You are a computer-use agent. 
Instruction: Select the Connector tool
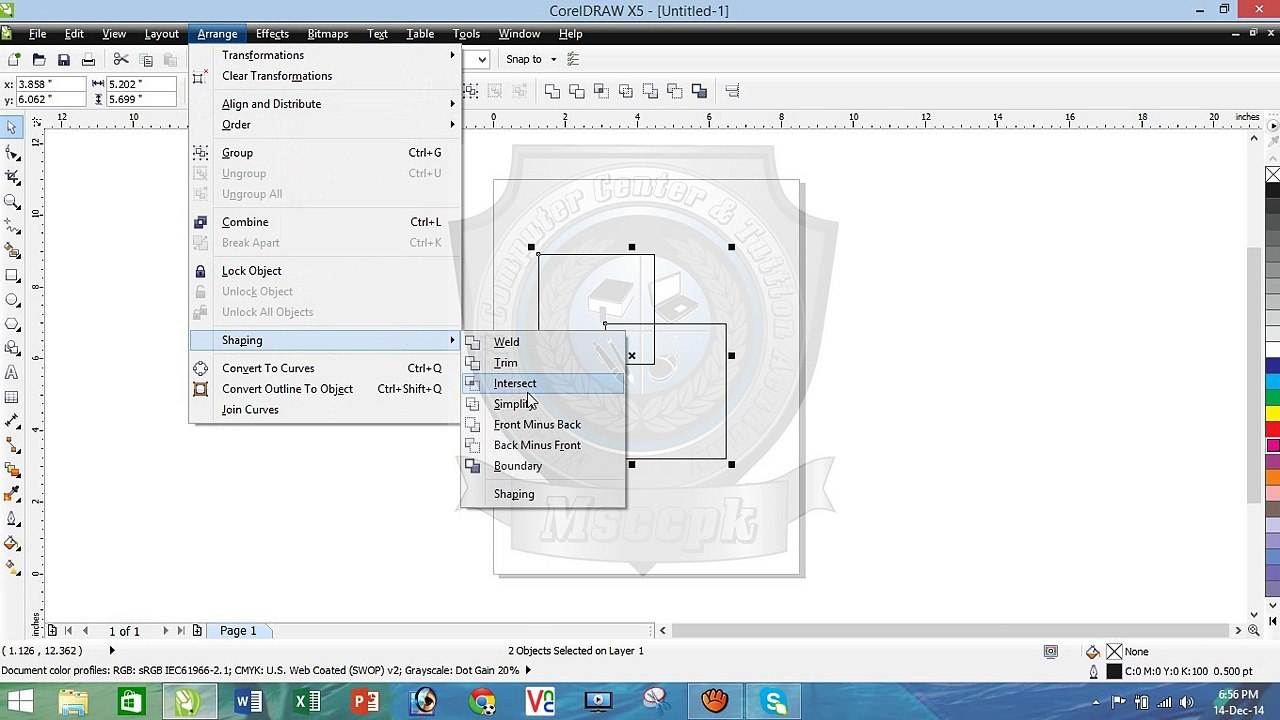coord(12,447)
